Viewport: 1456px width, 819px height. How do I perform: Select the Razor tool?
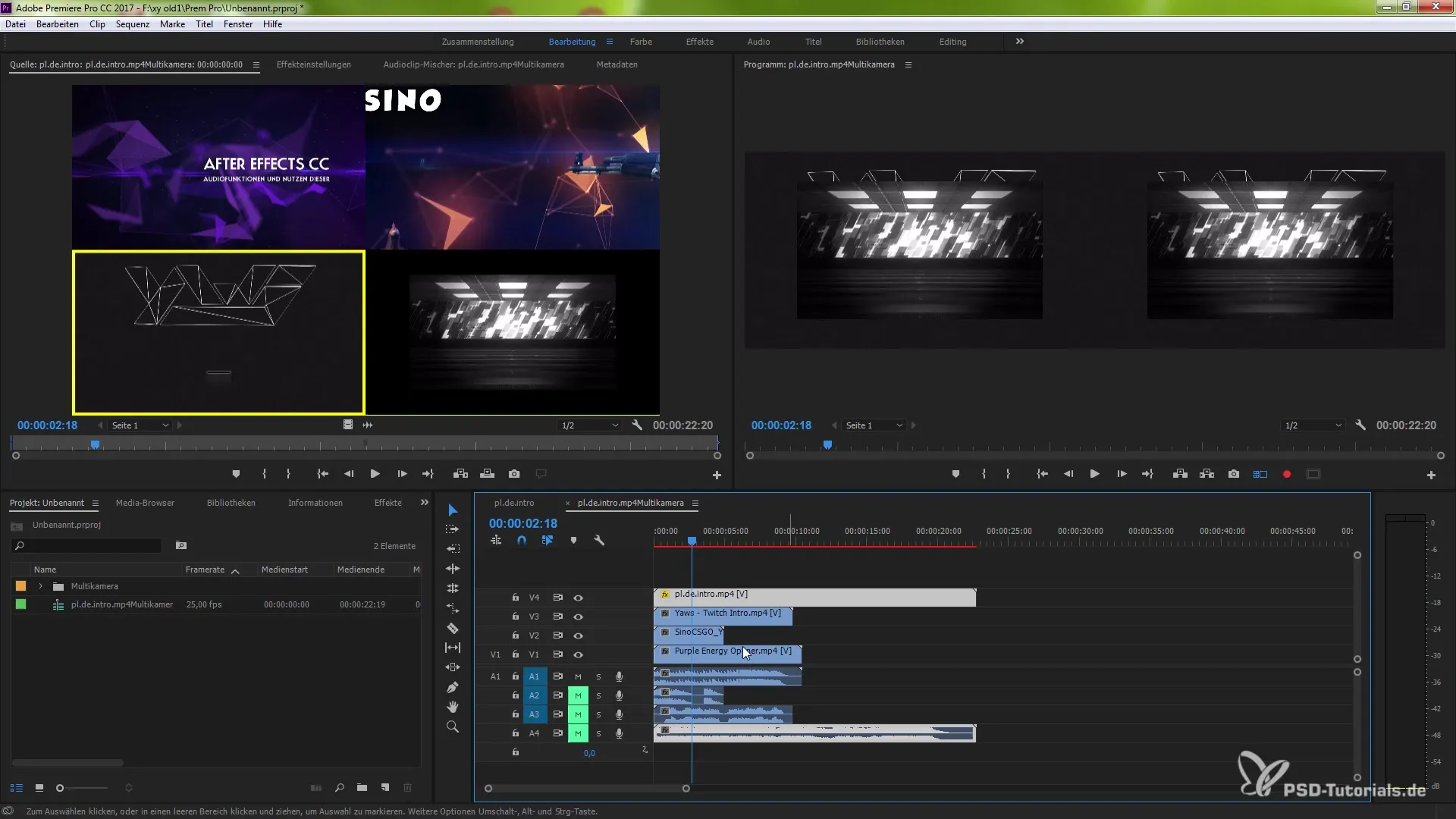[453, 628]
